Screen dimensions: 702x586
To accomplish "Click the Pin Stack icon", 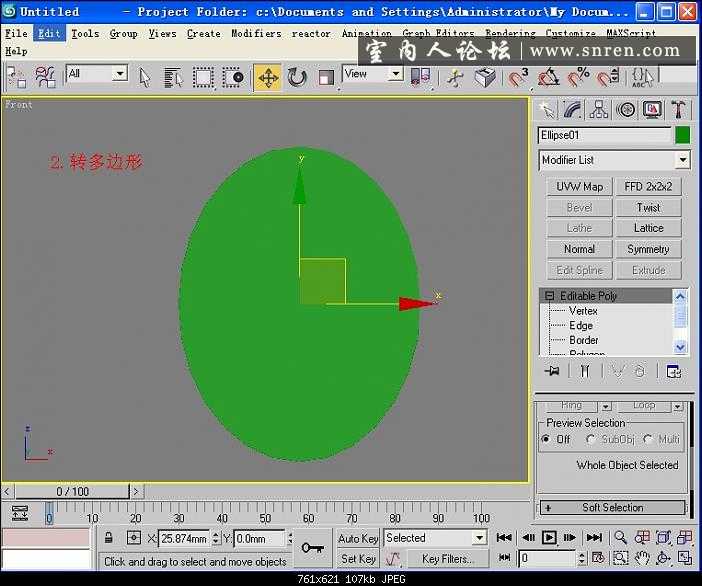I will pyautogui.click(x=551, y=371).
